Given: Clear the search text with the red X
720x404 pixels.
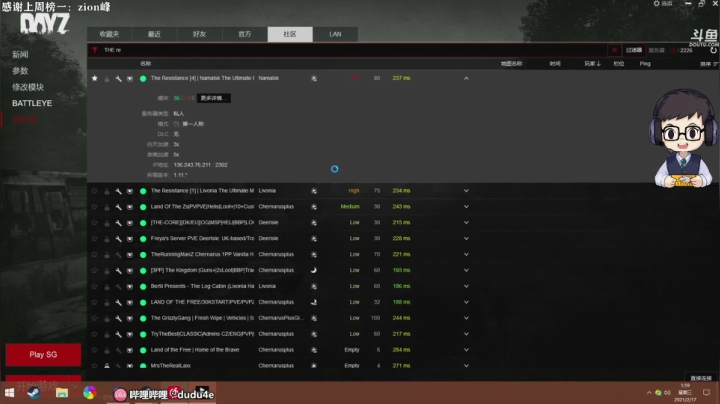Looking at the screenshot, I should pos(614,50).
